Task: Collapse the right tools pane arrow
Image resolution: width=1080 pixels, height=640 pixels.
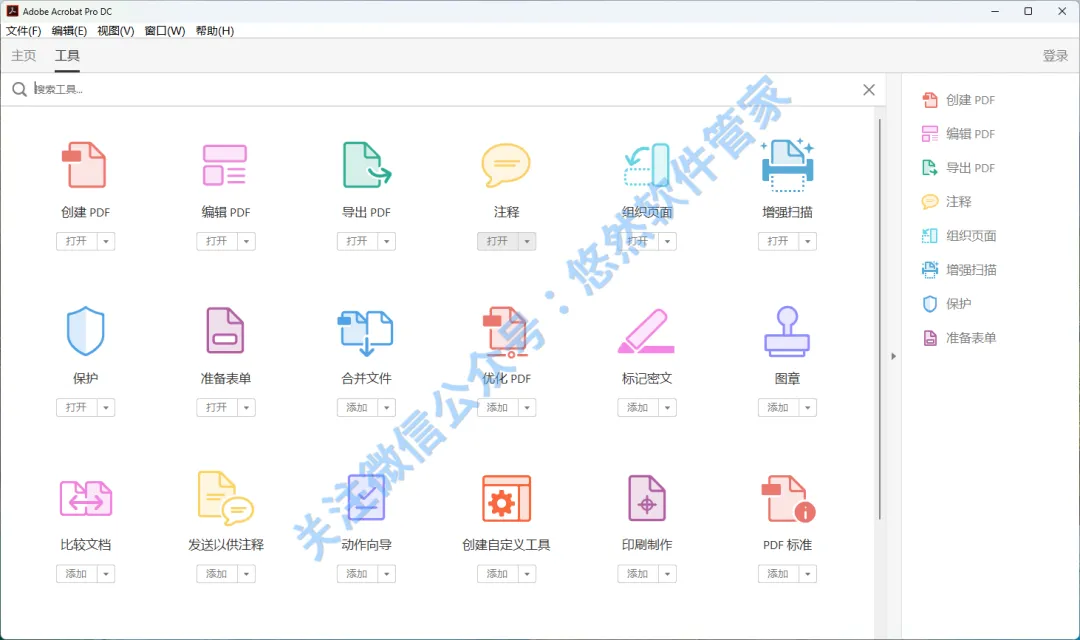Action: coord(893,356)
